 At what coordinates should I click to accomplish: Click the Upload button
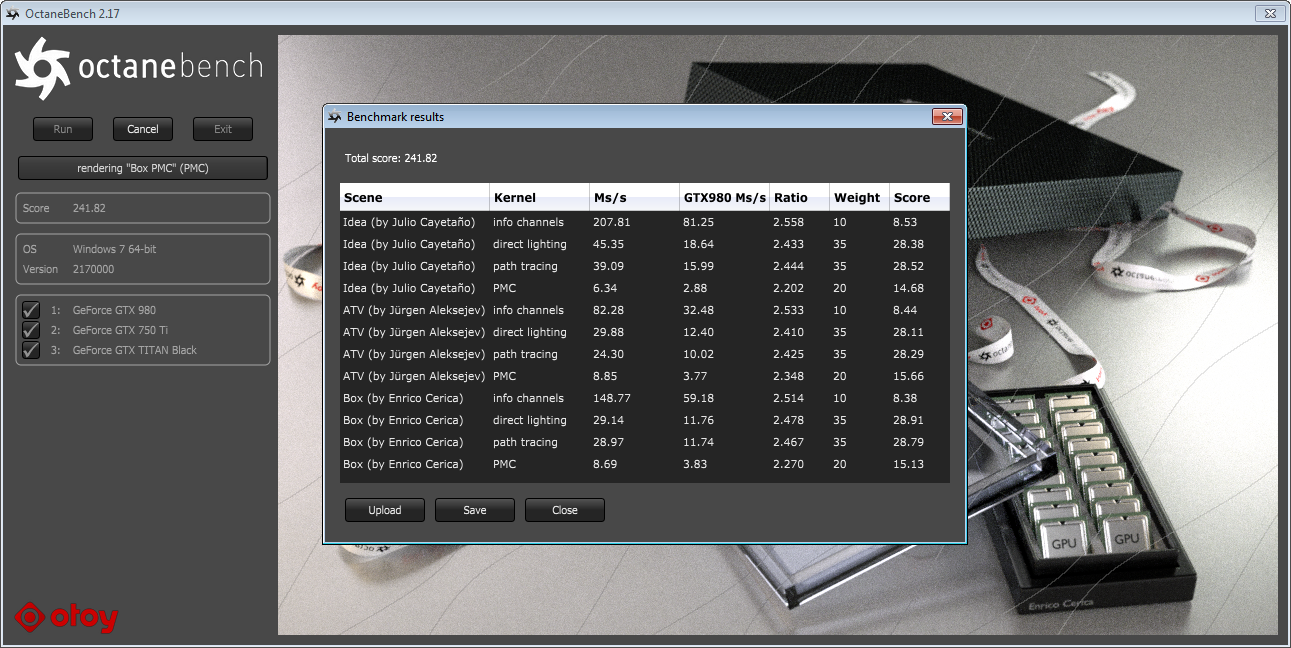(385, 510)
